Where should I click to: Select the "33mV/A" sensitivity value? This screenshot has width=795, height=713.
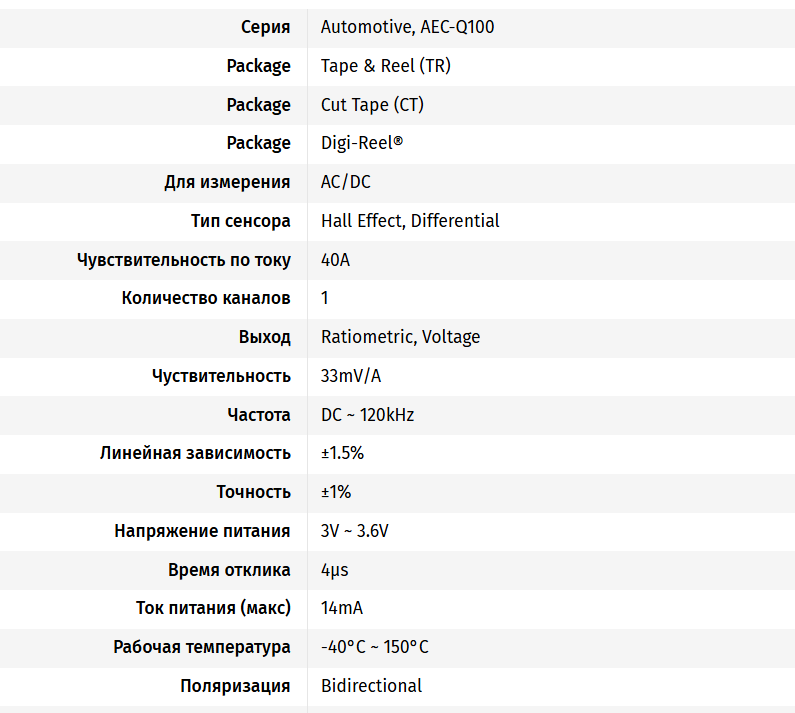[351, 376]
